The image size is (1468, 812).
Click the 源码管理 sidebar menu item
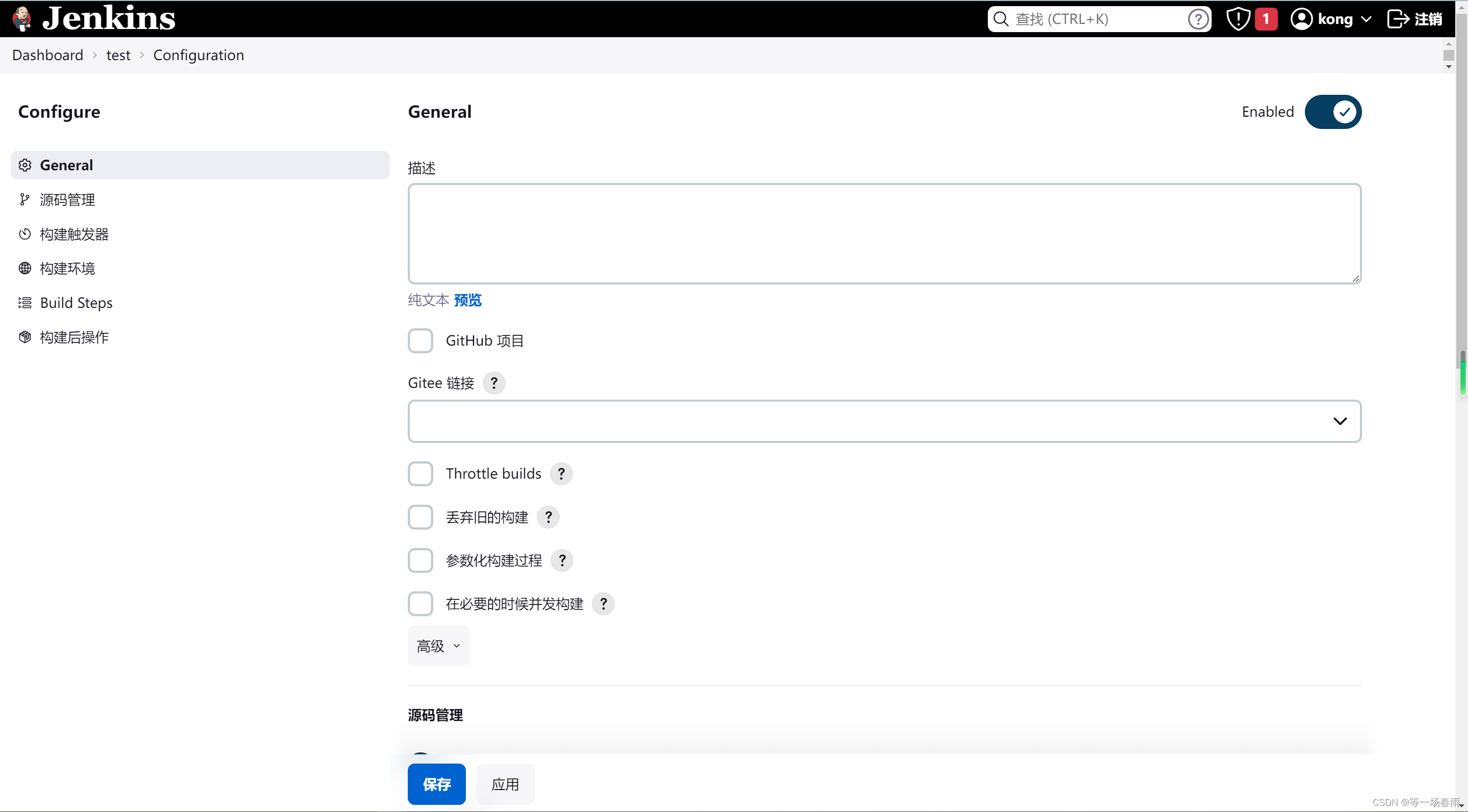click(67, 199)
